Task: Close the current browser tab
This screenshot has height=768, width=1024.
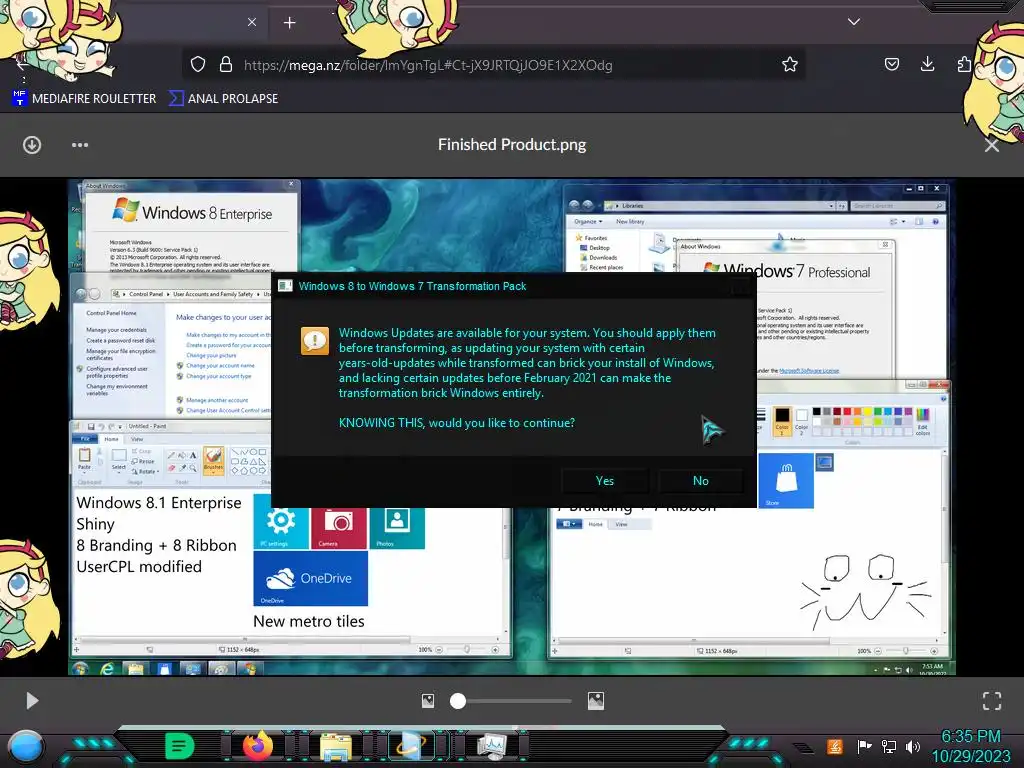Action: click(252, 22)
